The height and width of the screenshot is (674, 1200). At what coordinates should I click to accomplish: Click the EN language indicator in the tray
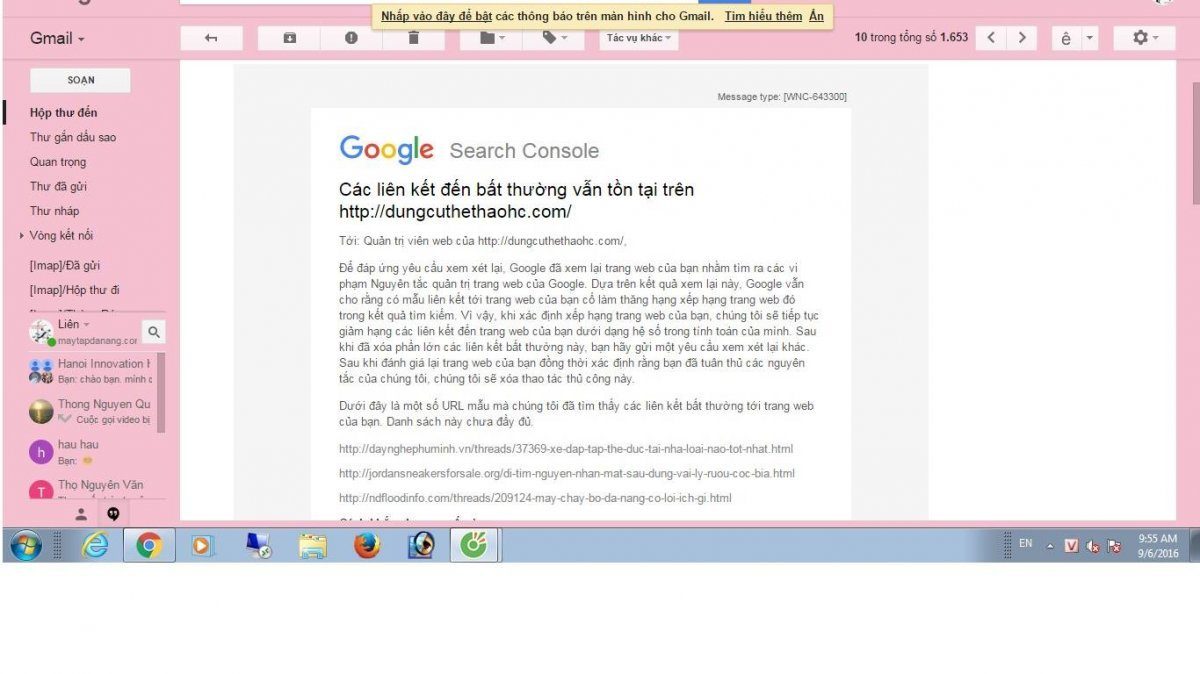click(1025, 543)
